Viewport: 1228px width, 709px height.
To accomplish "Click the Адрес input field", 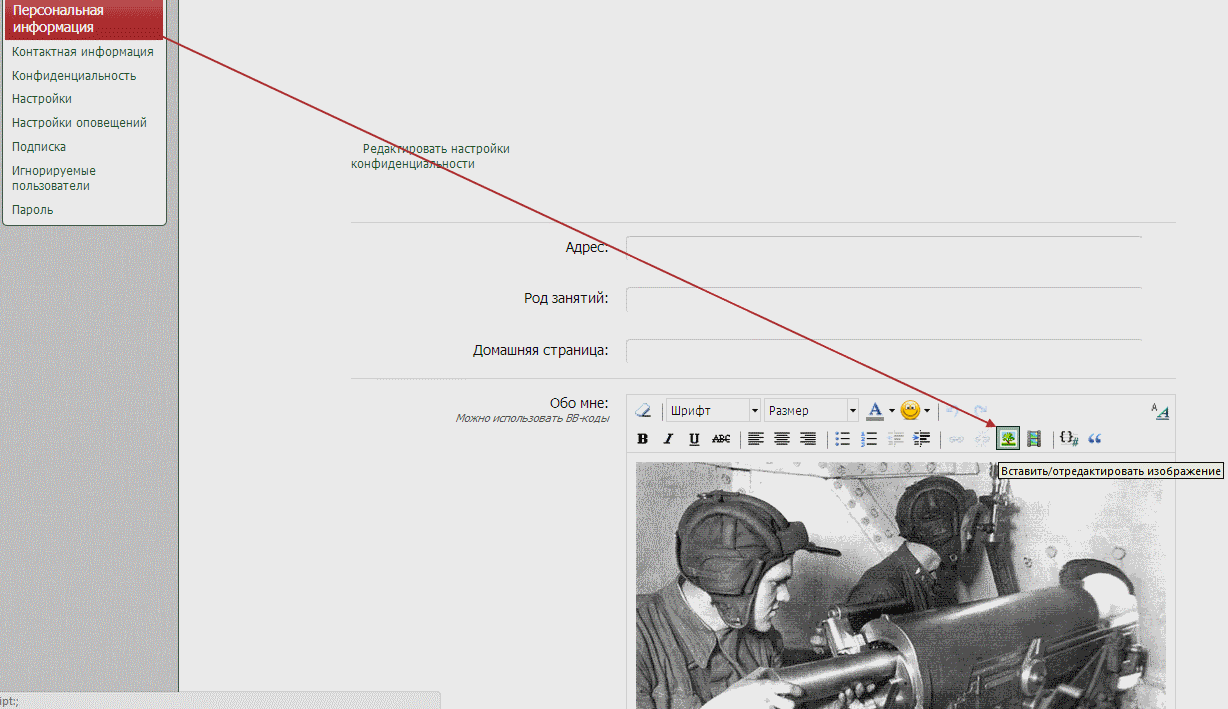I will coord(883,247).
